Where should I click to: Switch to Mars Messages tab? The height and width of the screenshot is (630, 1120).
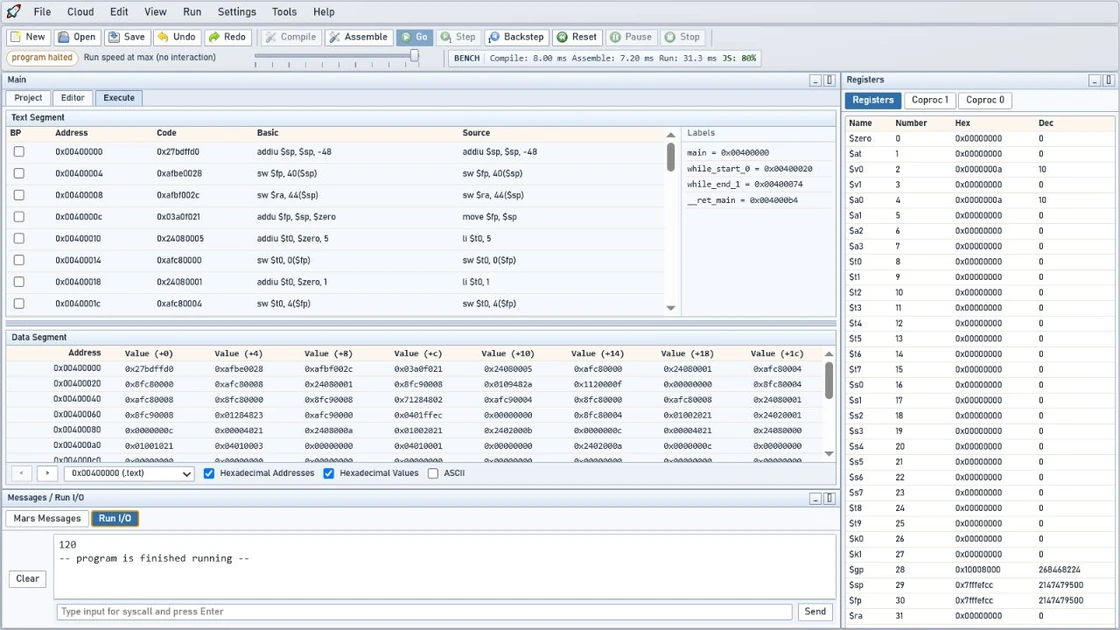[47, 519]
